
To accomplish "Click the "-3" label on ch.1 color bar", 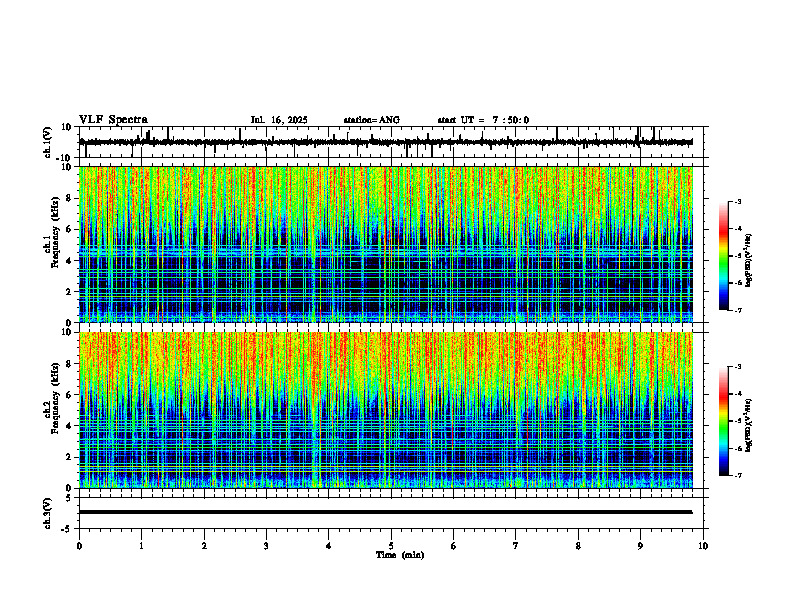I will pos(738,201).
